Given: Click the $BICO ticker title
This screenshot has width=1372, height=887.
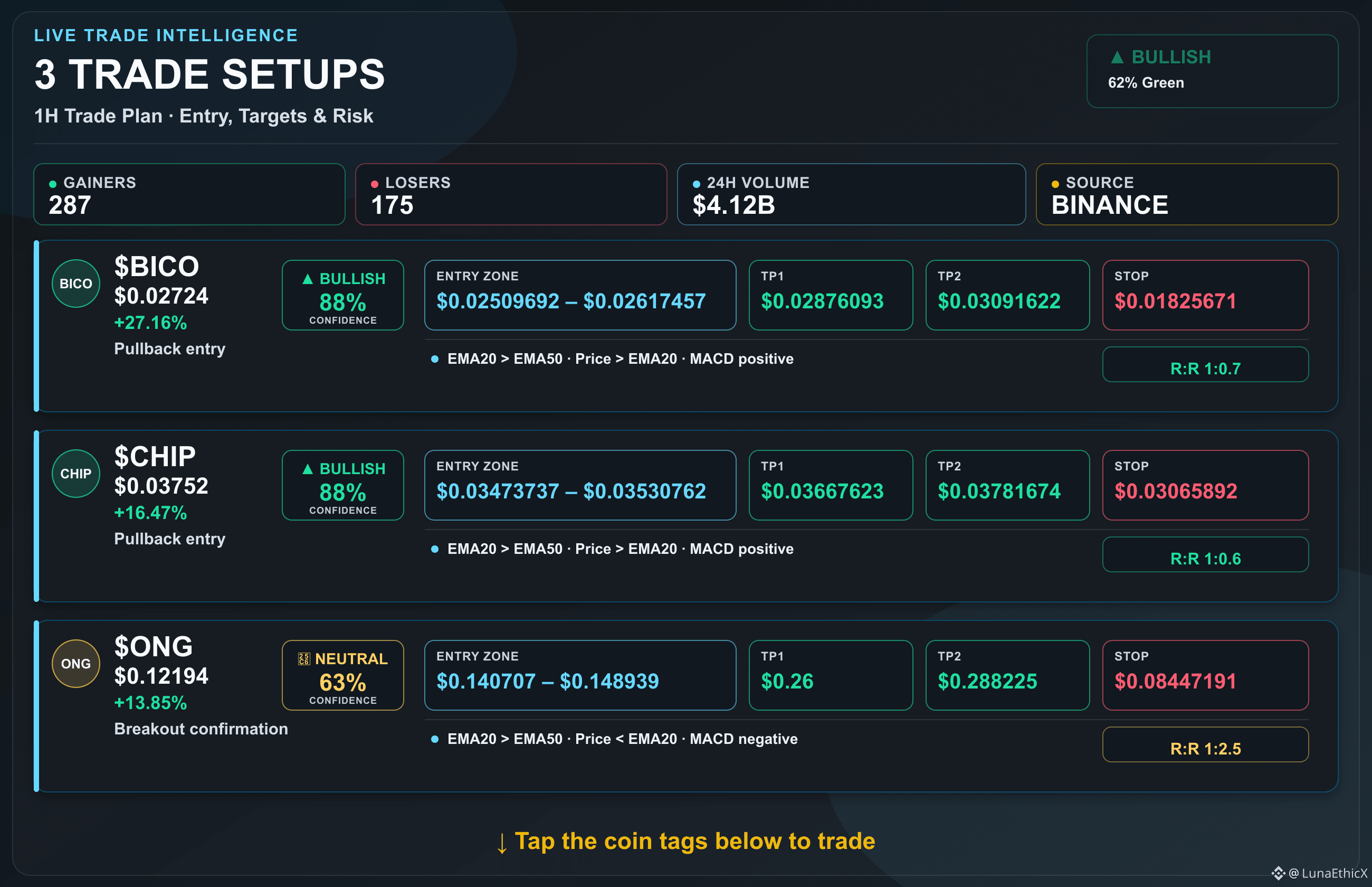Looking at the screenshot, I should point(157,266).
